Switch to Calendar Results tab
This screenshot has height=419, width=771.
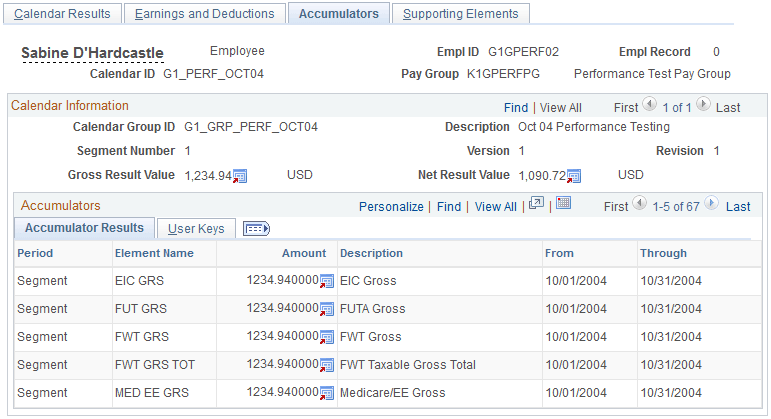pyautogui.click(x=62, y=14)
